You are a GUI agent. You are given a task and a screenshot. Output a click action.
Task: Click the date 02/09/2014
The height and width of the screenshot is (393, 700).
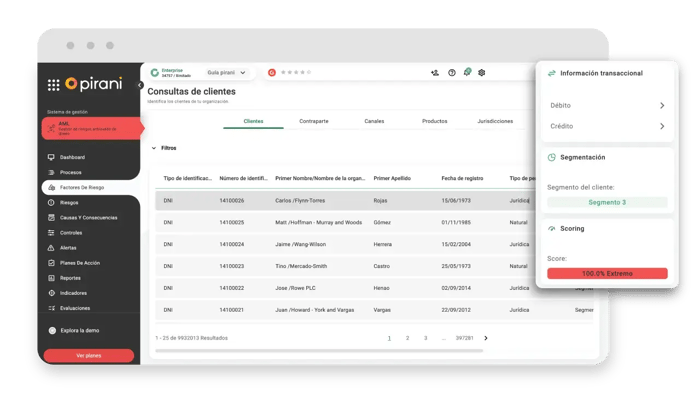tap(456, 288)
